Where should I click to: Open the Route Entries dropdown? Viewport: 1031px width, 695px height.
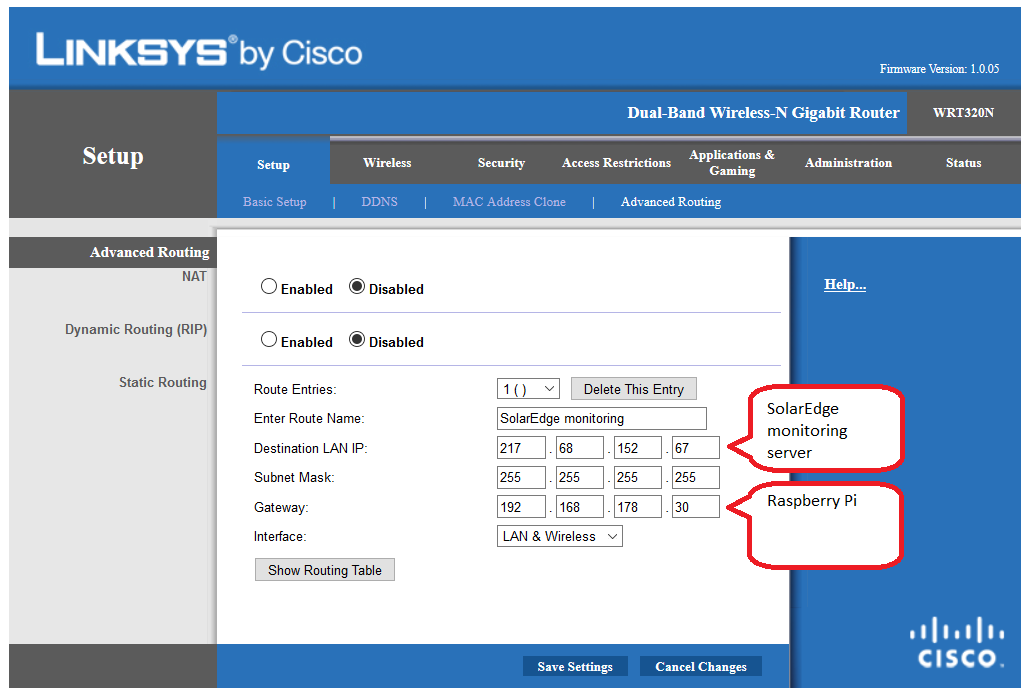528,389
